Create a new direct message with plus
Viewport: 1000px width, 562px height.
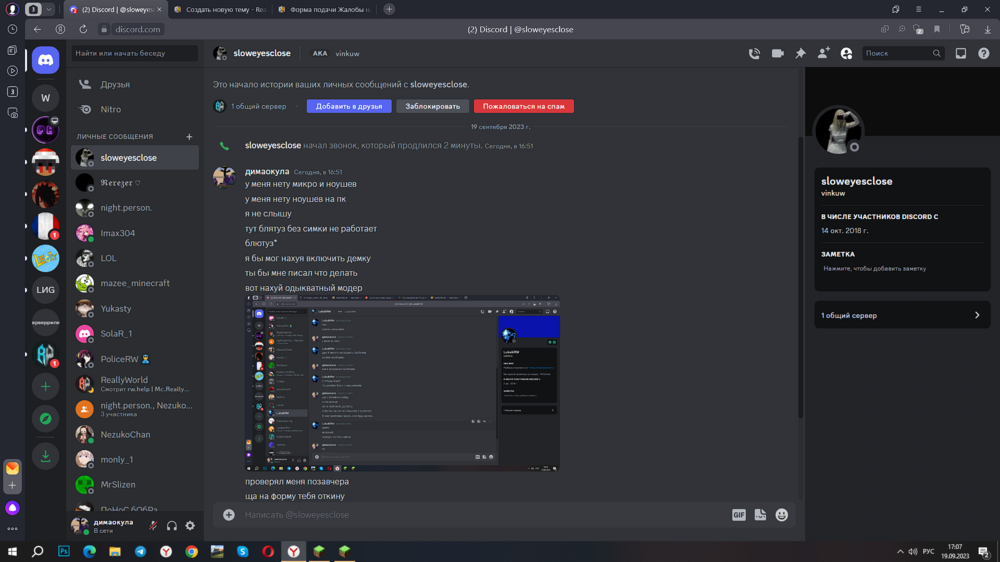(x=189, y=137)
